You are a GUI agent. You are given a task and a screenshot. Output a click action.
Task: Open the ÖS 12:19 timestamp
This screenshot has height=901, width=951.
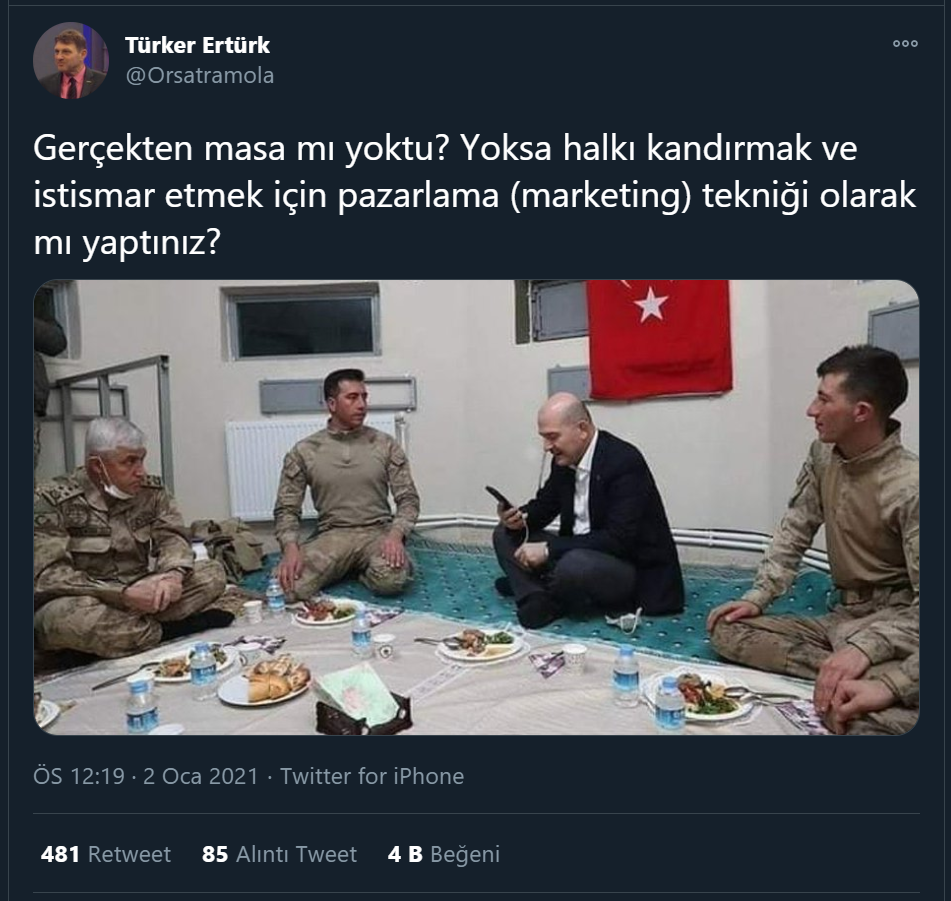79,776
